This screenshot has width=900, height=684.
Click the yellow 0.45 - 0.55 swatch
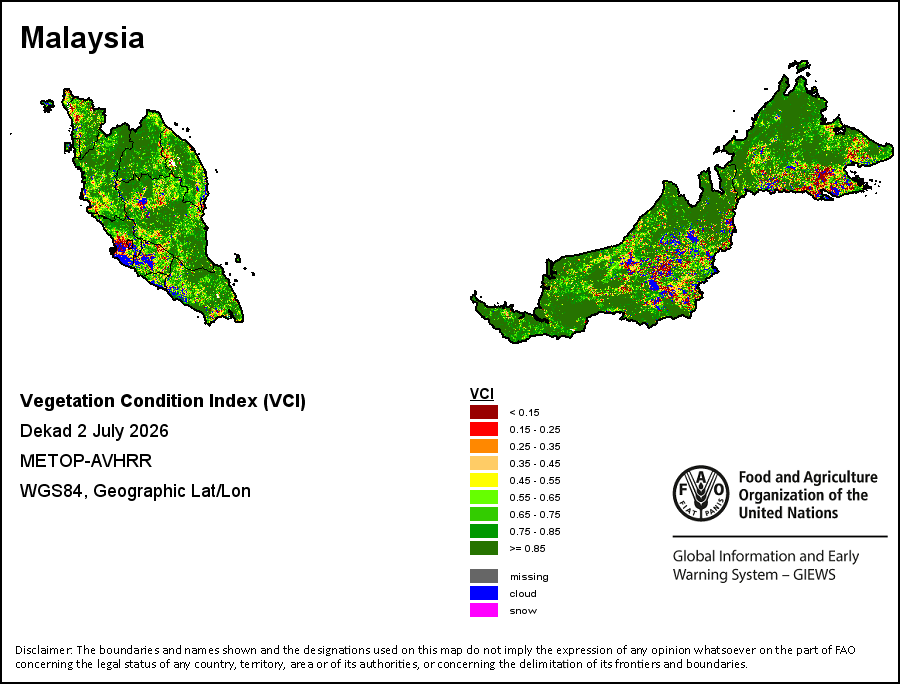pos(483,480)
